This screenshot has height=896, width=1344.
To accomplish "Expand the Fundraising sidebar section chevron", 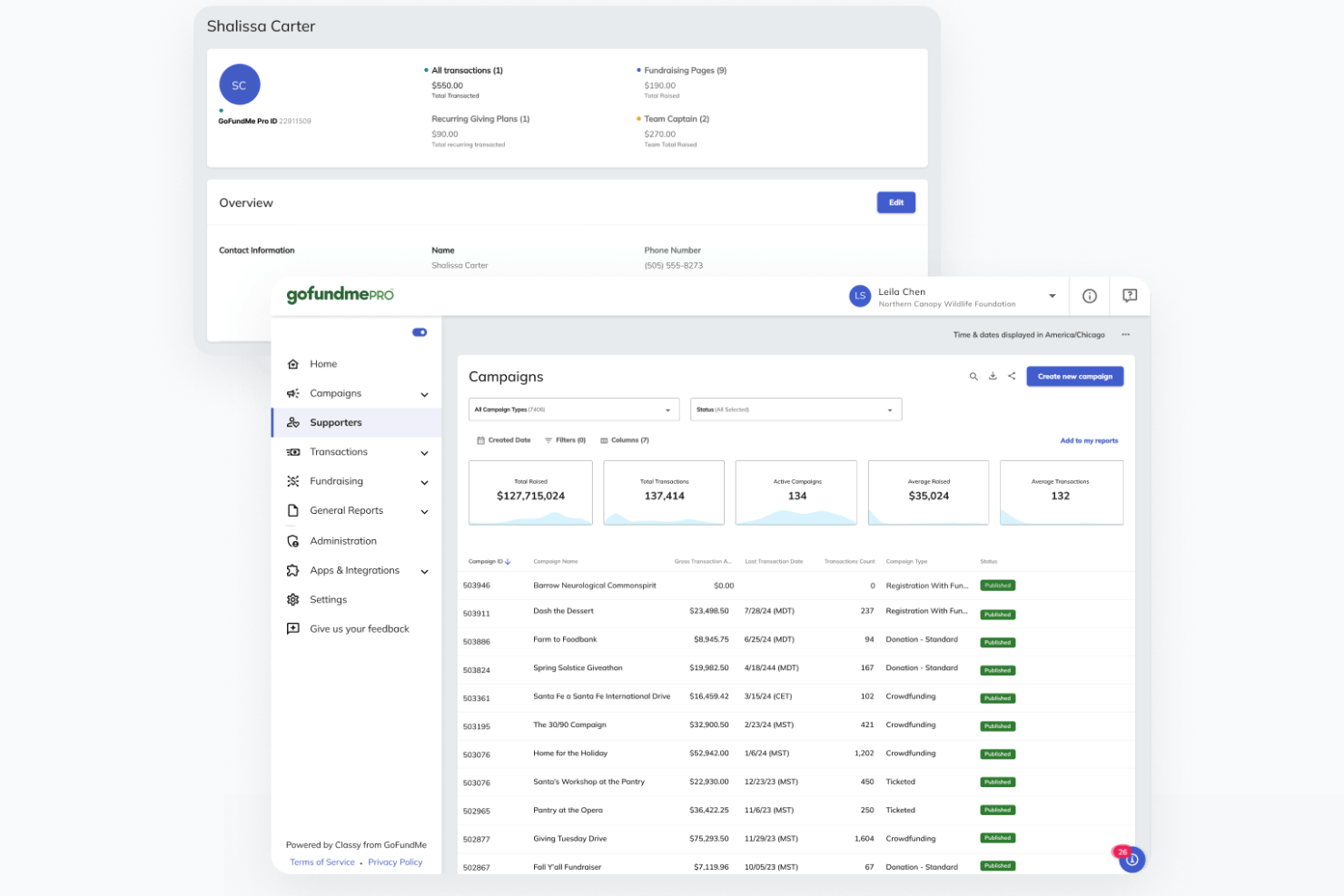I will pos(424,481).
